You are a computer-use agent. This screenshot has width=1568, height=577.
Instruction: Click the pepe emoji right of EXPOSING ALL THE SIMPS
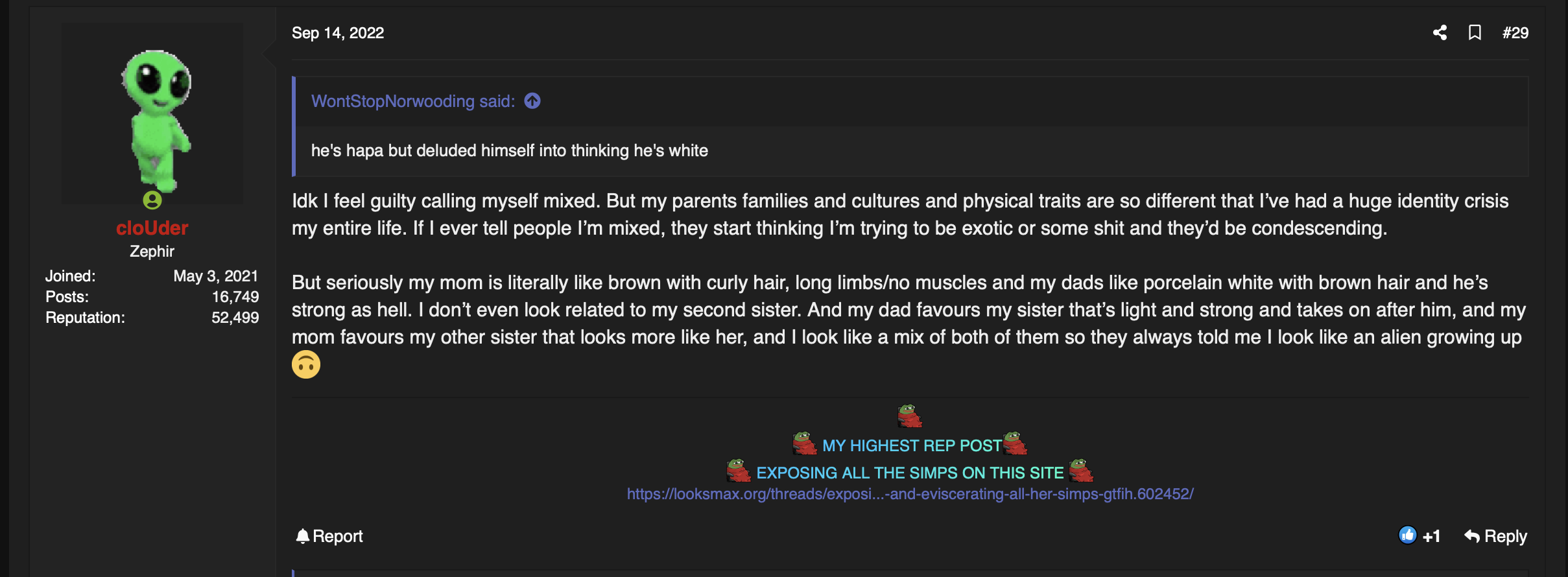tap(1081, 471)
